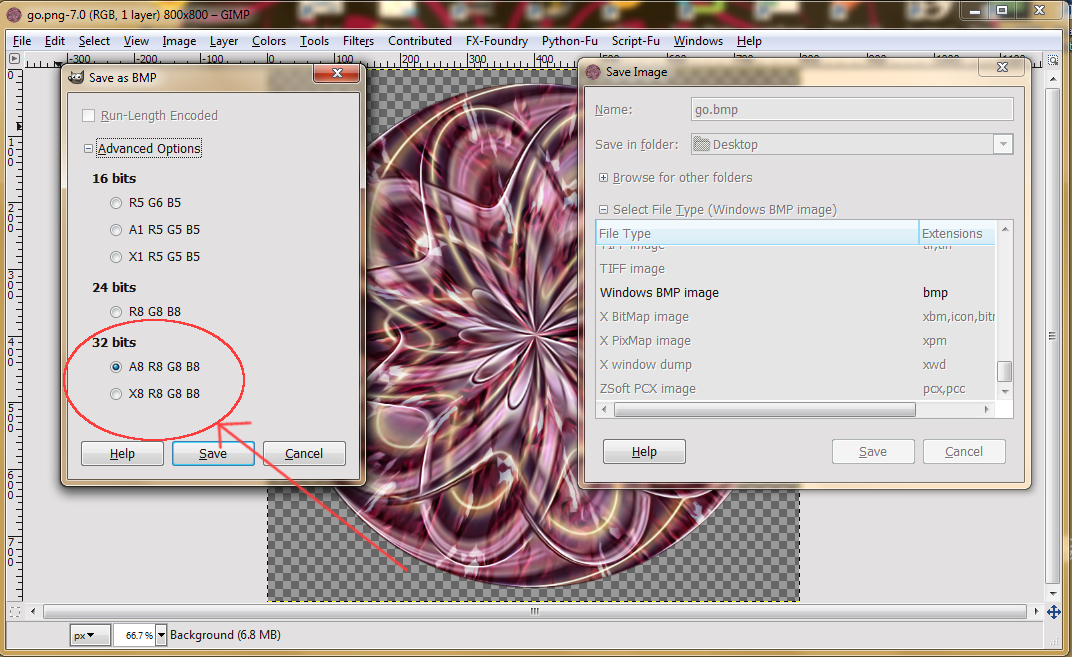
Task: Open the px unit dropdown in status bar
Action: (x=90, y=635)
